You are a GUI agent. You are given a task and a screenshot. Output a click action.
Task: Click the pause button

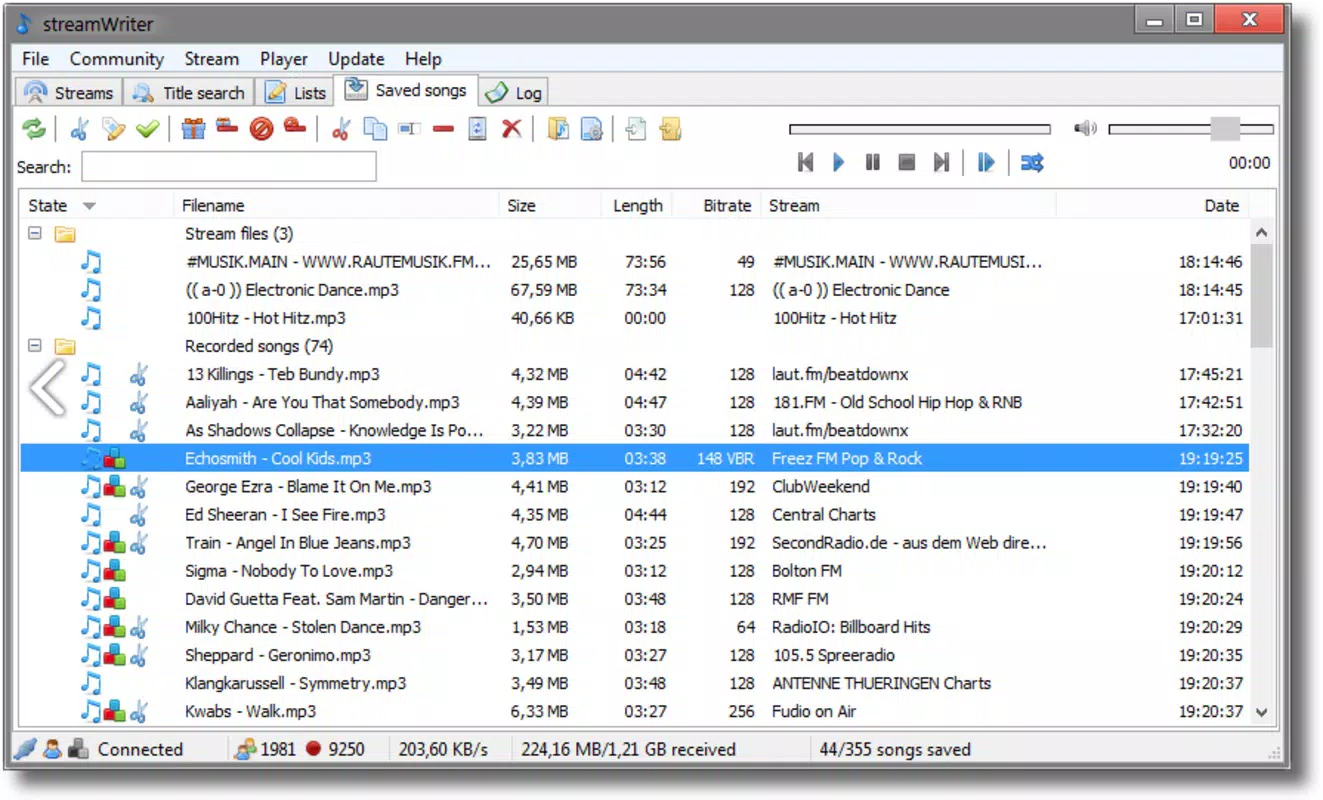pos(873,162)
